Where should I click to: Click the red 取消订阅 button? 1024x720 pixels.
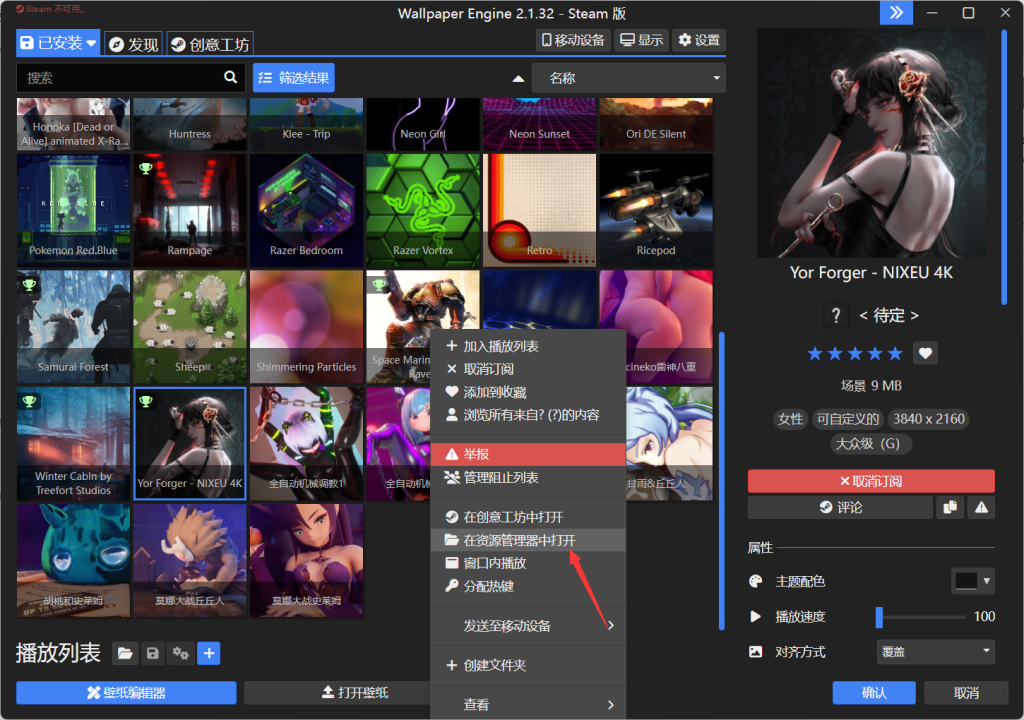pyautogui.click(x=871, y=481)
